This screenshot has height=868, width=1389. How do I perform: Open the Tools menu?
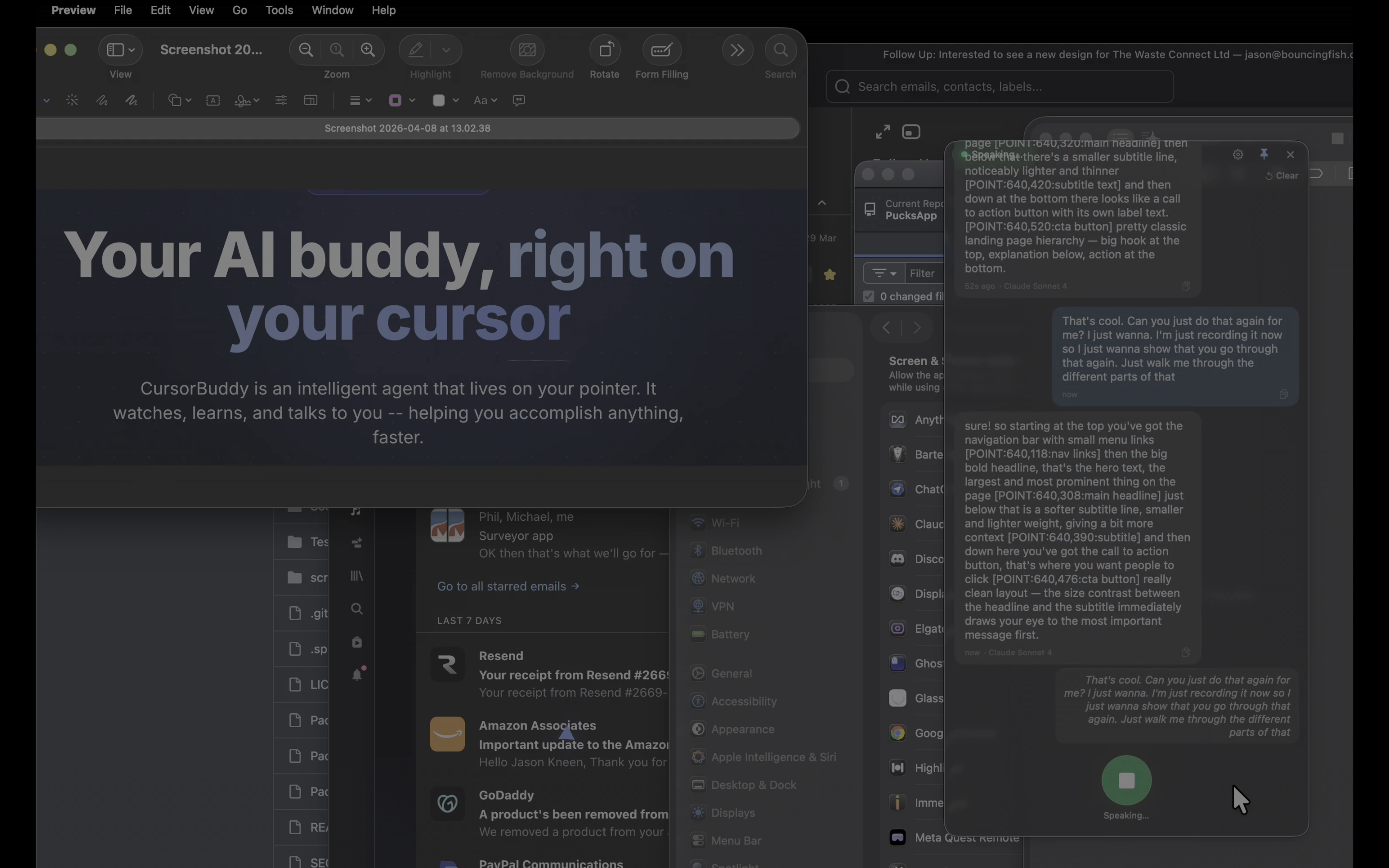tap(280, 10)
